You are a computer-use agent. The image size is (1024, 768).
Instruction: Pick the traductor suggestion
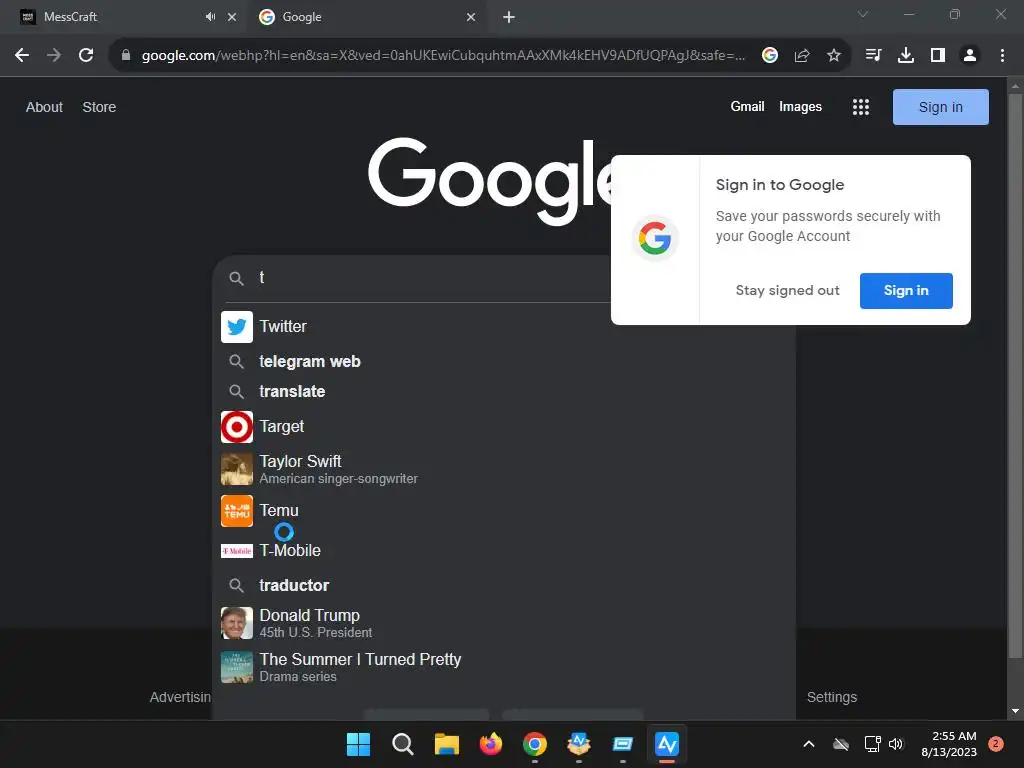click(504, 585)
